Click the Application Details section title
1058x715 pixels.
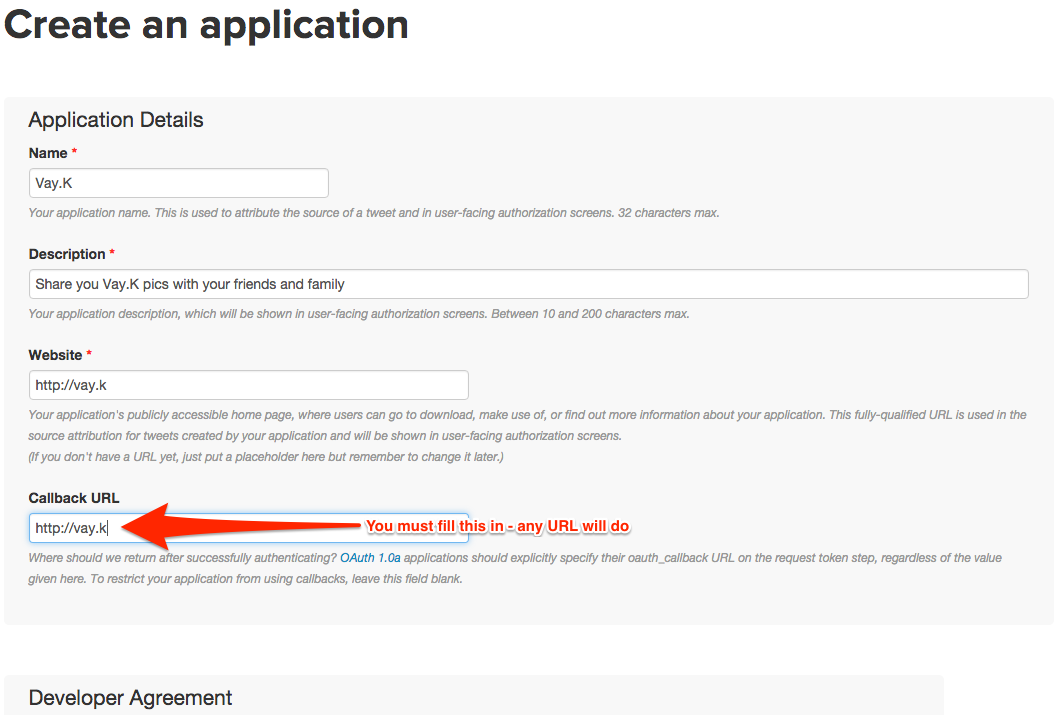116,120
